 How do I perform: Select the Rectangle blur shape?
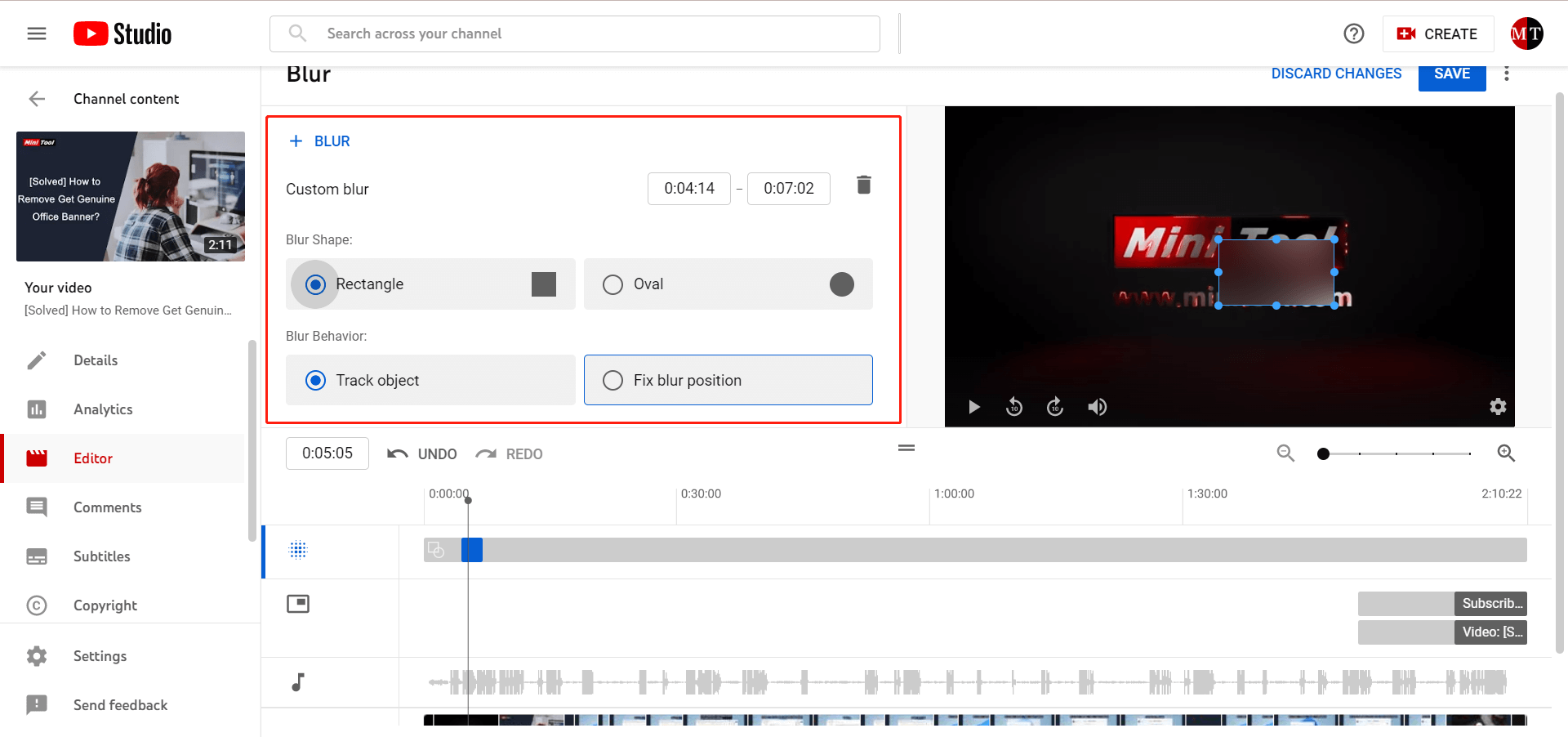[430, 284]
